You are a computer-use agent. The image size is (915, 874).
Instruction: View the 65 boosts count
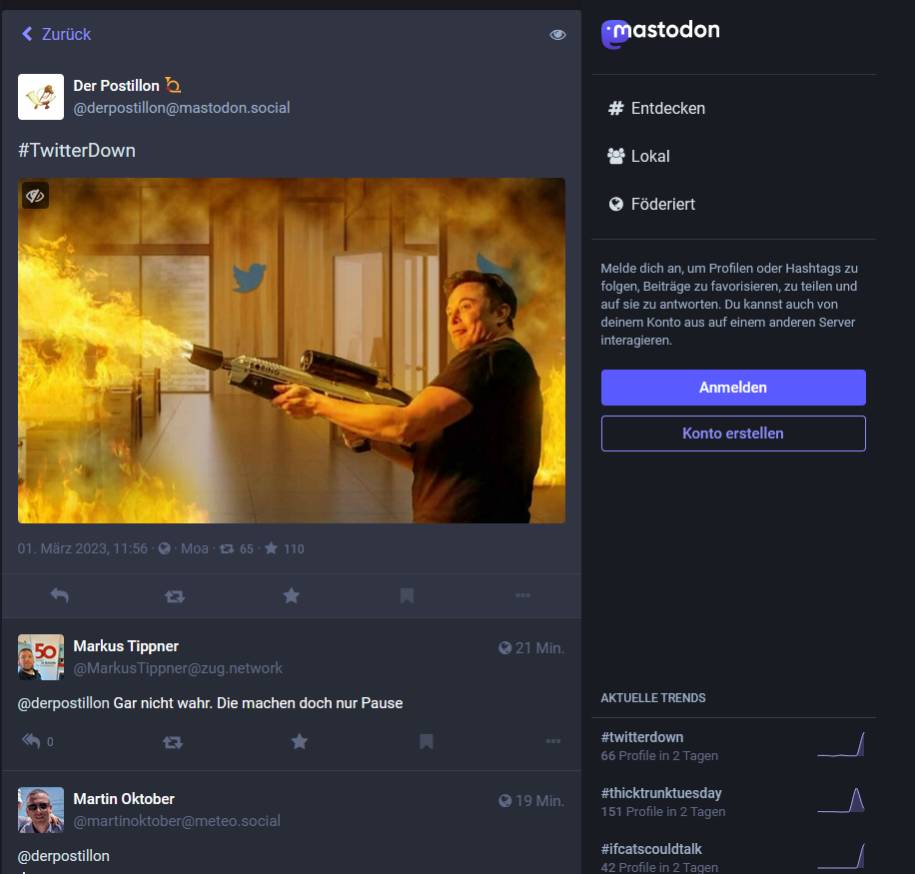[236, 549]
